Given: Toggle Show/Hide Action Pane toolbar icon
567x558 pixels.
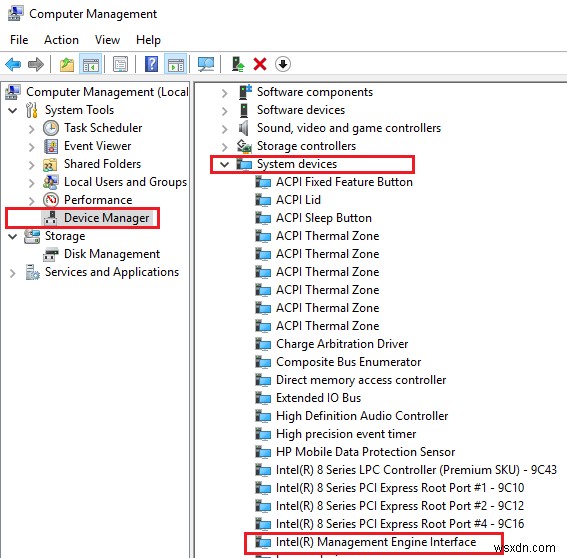Looking at the screenshot, I should pos(176,64).
